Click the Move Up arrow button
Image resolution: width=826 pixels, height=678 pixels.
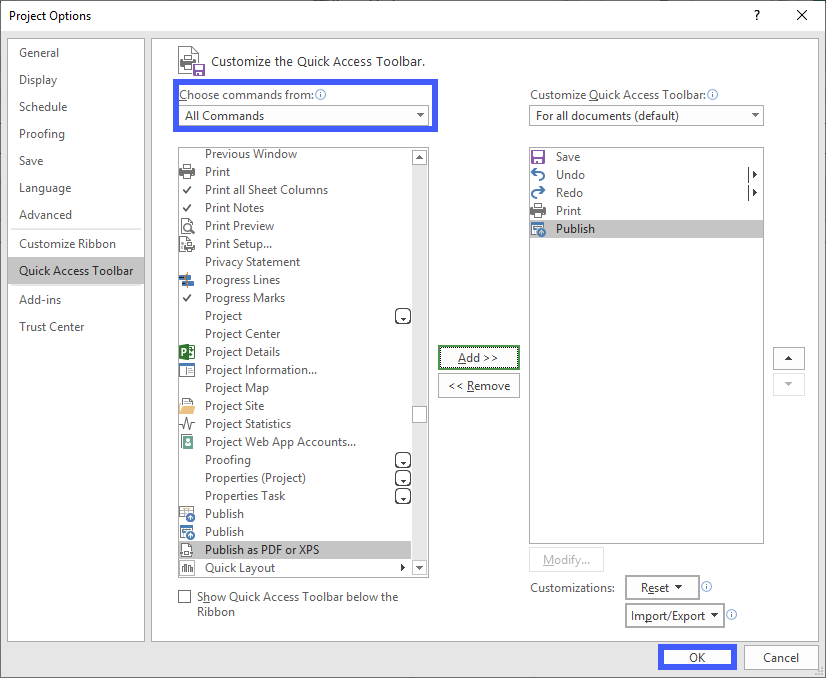click(x=788, y=358)
